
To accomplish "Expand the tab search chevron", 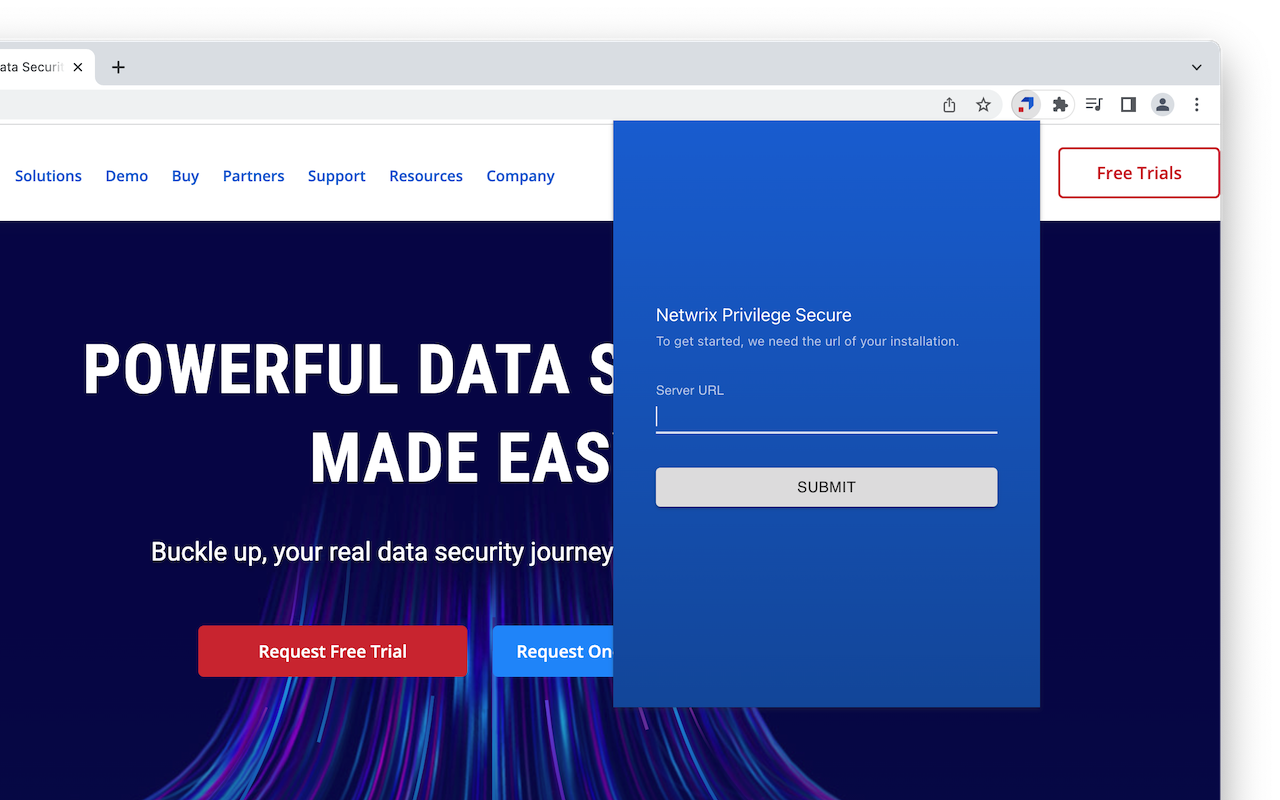I will 1196,67.
